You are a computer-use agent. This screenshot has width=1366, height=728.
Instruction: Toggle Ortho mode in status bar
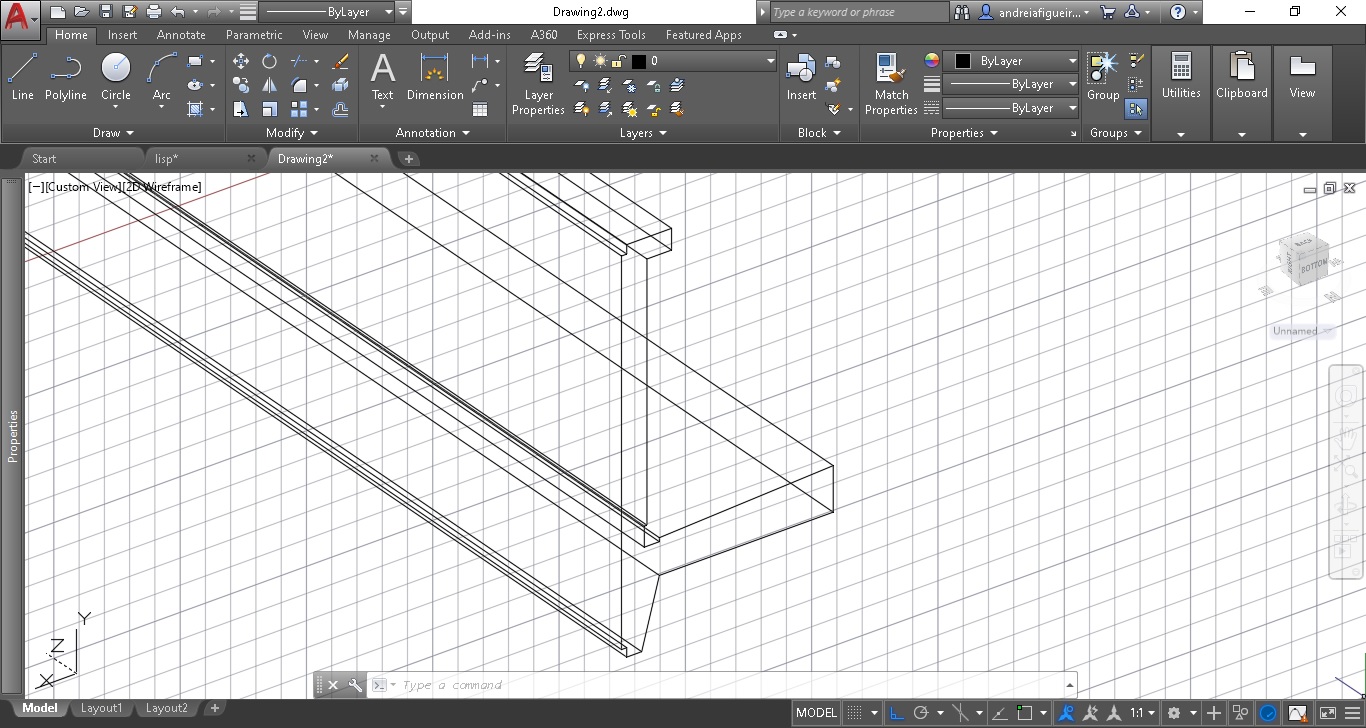pyautogui.click(x=896, y=713)
